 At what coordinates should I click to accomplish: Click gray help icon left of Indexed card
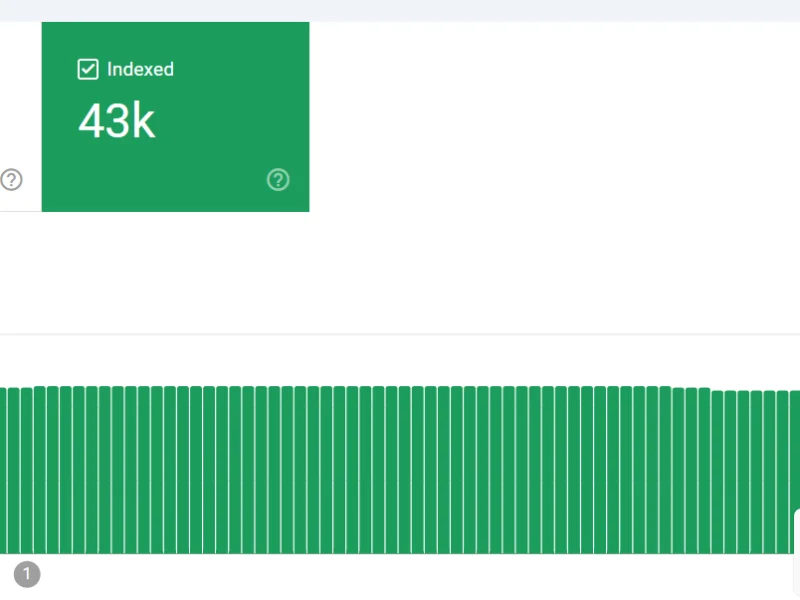(11, 180)
